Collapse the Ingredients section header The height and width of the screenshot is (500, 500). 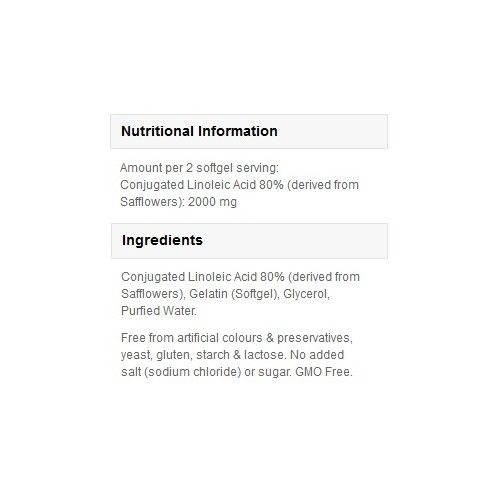click(x=249, y=241)
